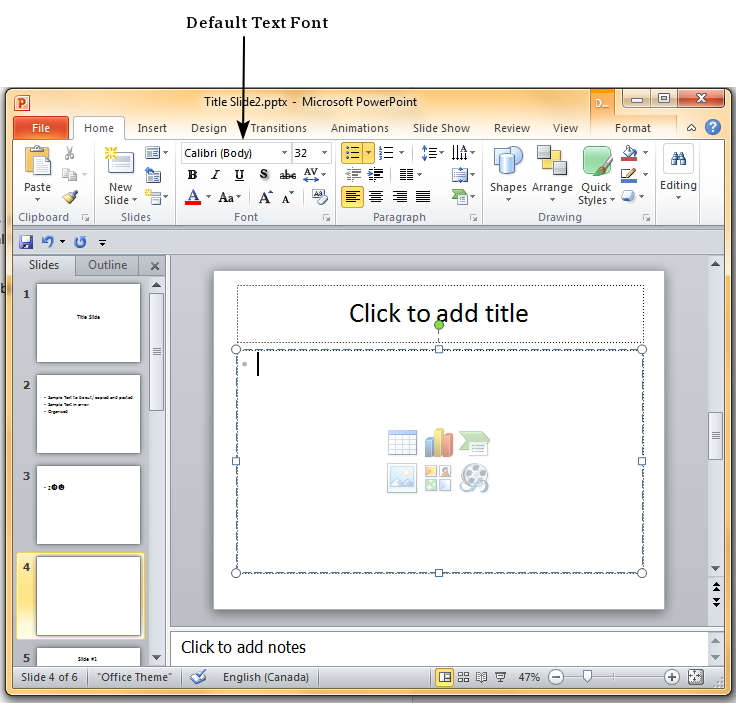Justify the paragraph text
The height and width of the screenshot is (705, 736).
coord(423,197)
